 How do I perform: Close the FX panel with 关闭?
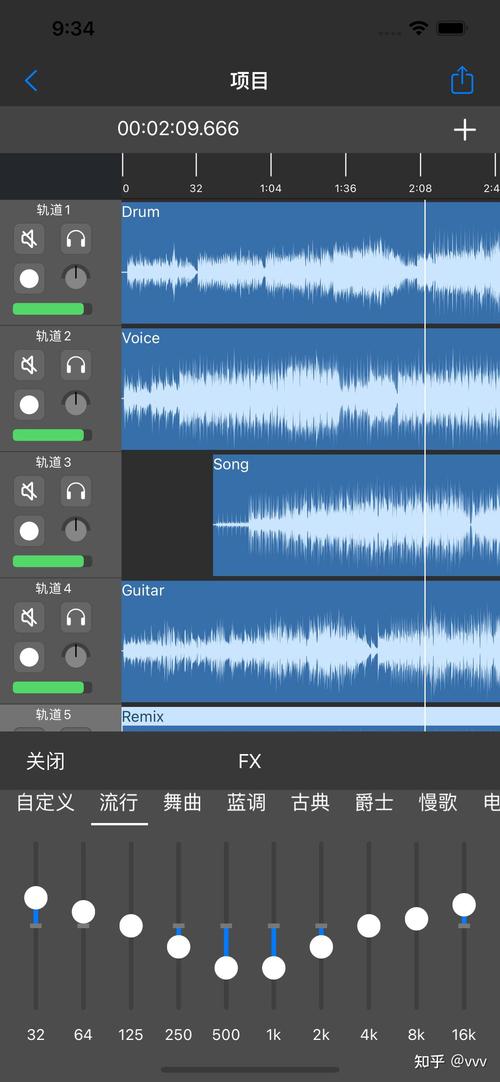coord(46,761)
